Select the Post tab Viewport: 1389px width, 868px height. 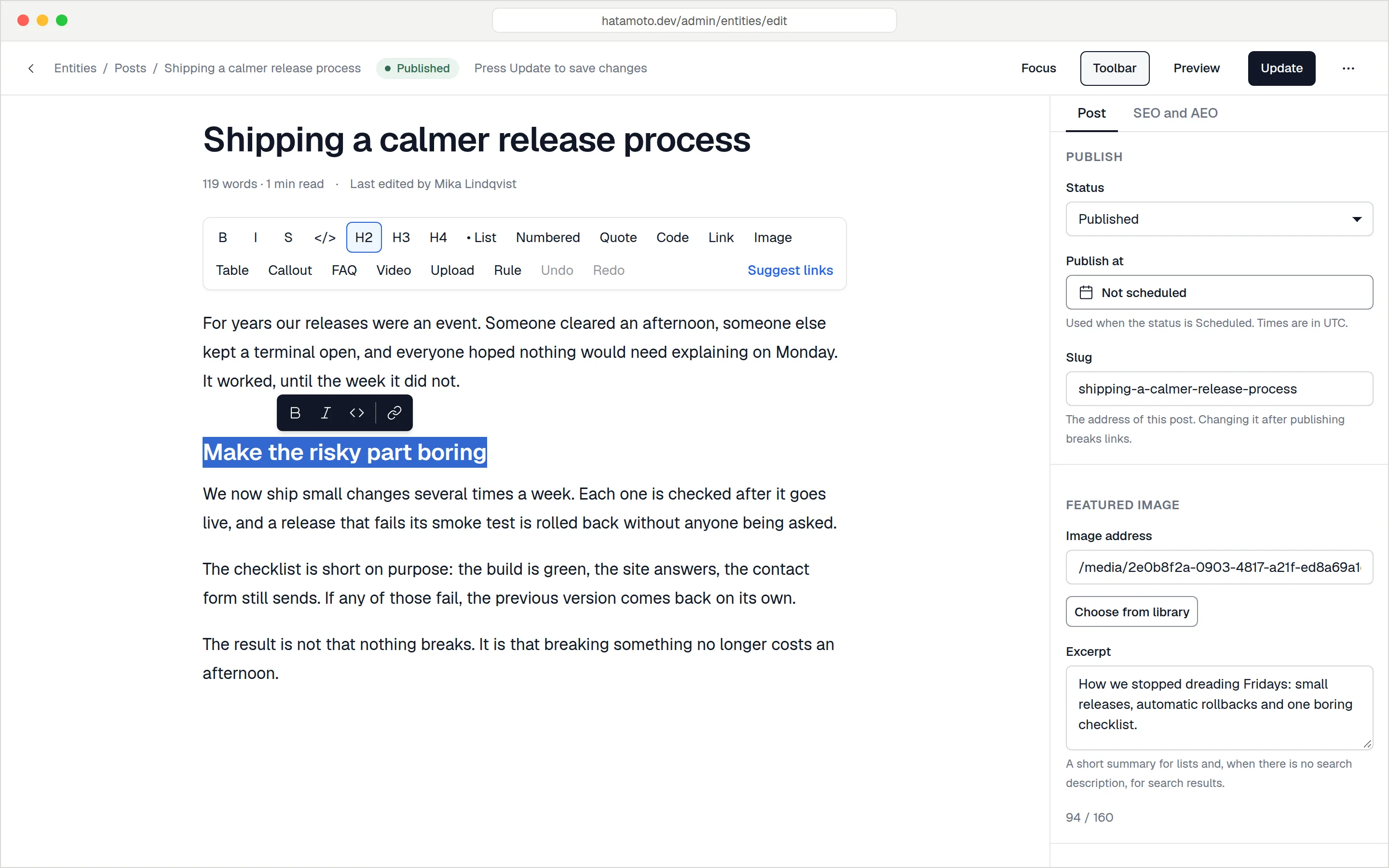click(1091, 113)
